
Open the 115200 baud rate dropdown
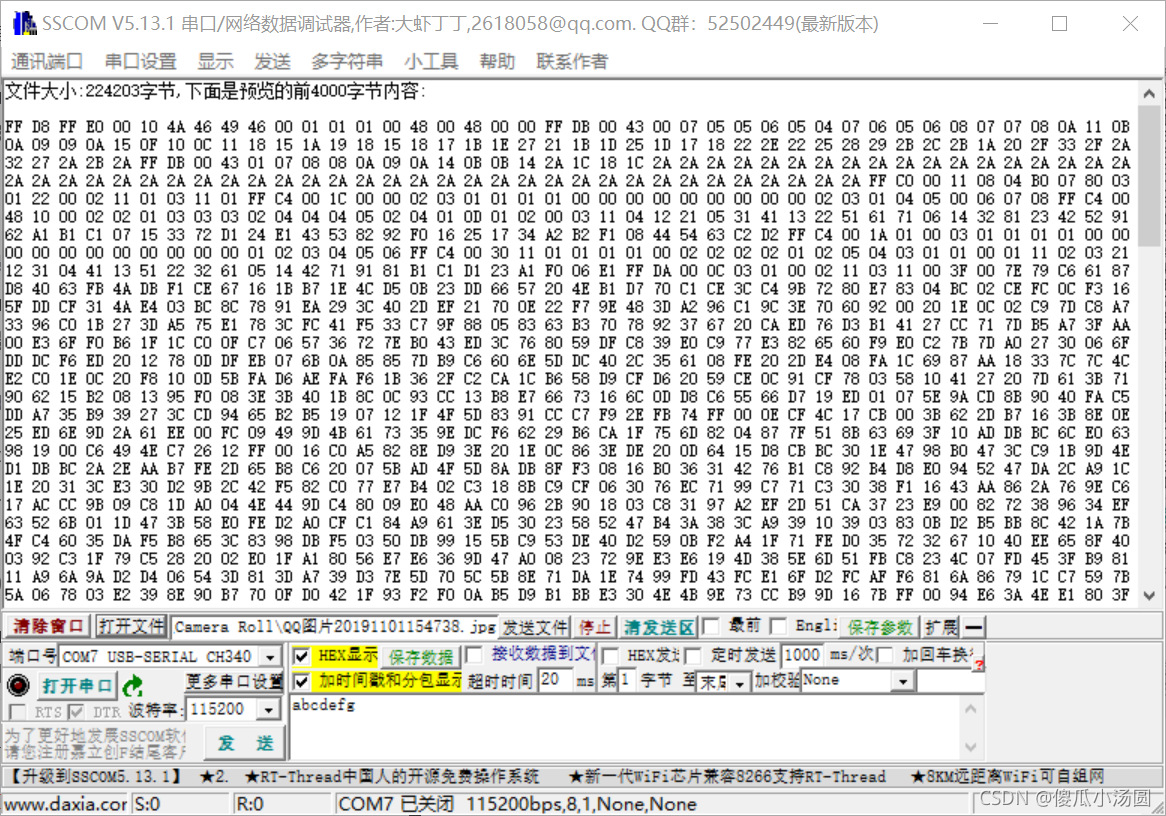pos(269,710)
